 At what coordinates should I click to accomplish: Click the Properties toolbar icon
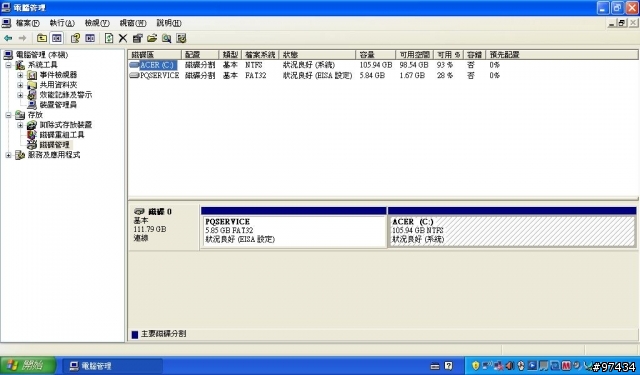(x=138, y=38)
